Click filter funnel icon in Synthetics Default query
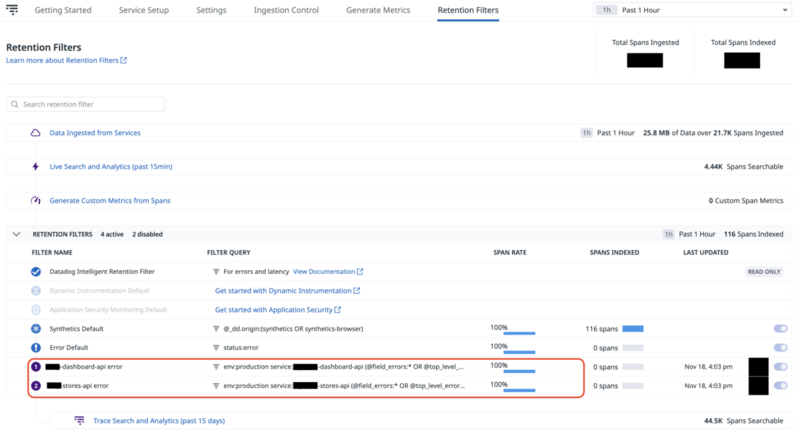The height and width of the screenshot is (432, 800). click(x=216, y=329)
